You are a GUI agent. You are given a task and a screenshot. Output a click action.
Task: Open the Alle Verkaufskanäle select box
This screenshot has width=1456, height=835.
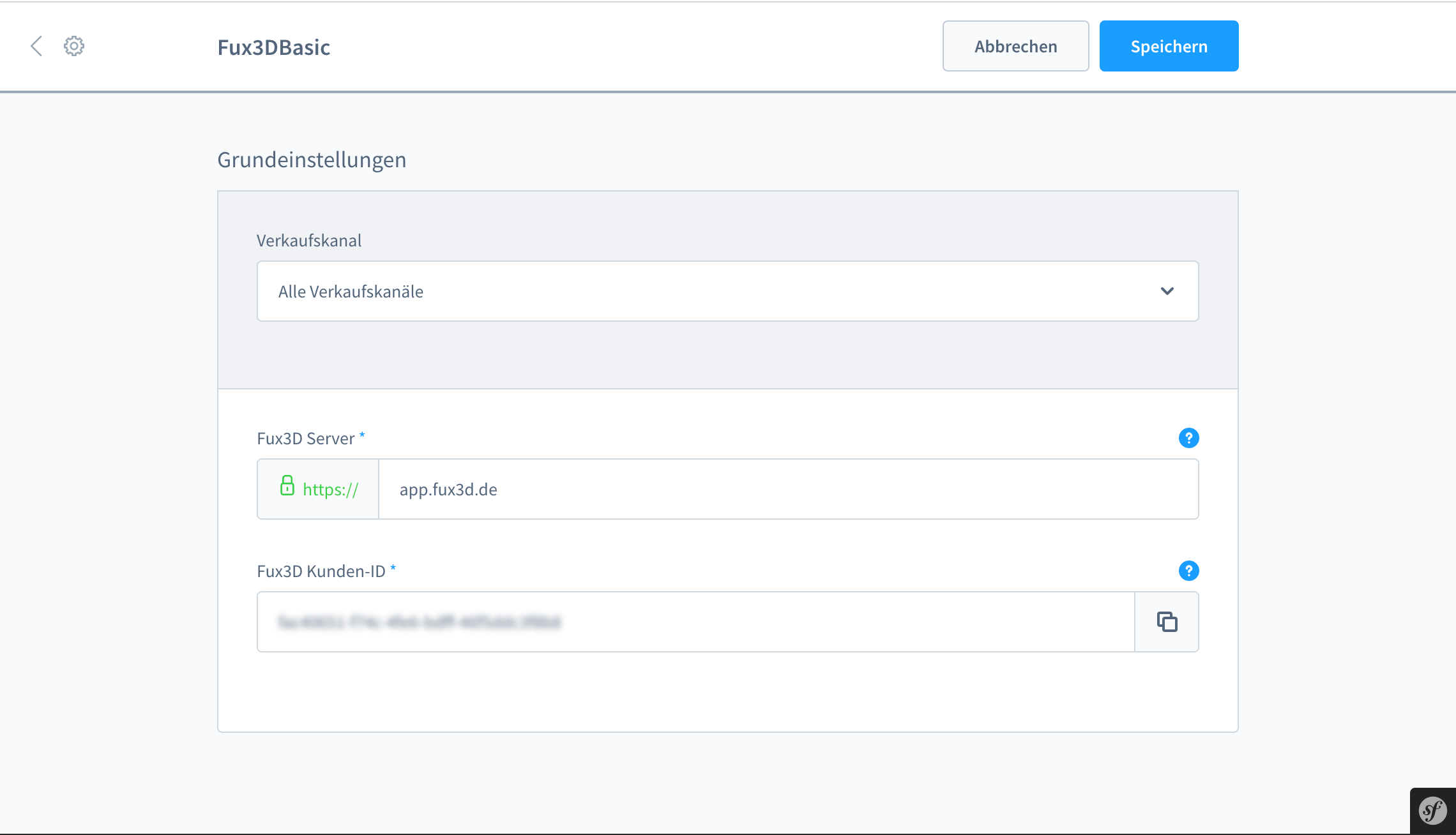coord(727,291)
